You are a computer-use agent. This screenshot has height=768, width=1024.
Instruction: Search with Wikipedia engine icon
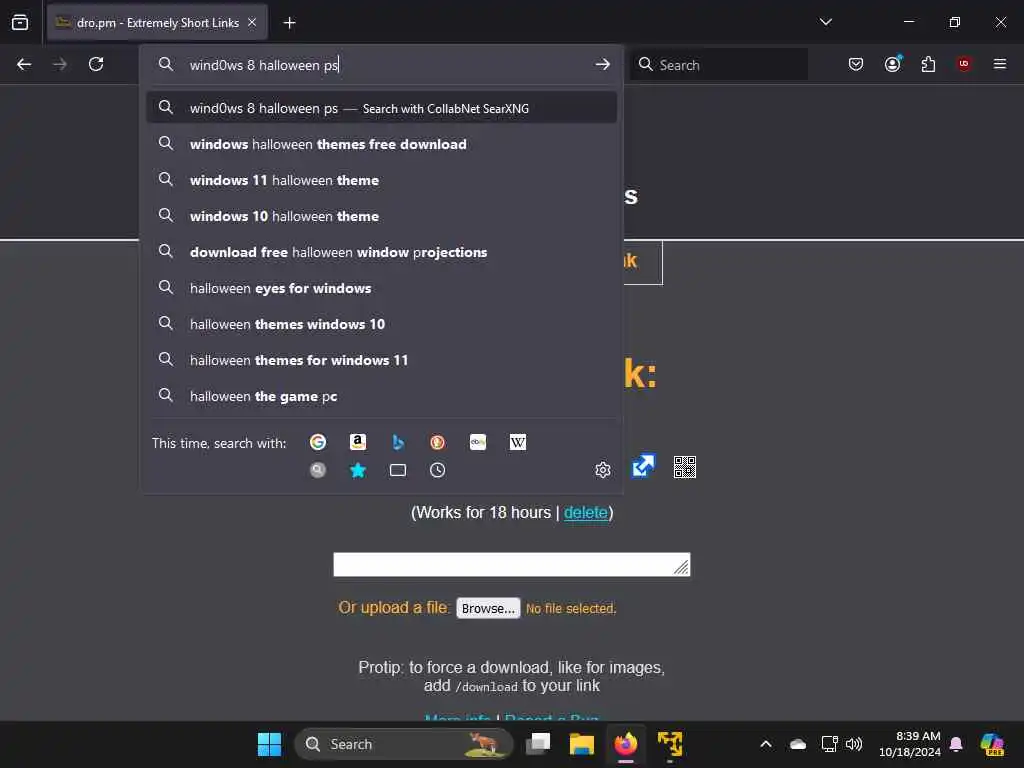pos(518,442)
